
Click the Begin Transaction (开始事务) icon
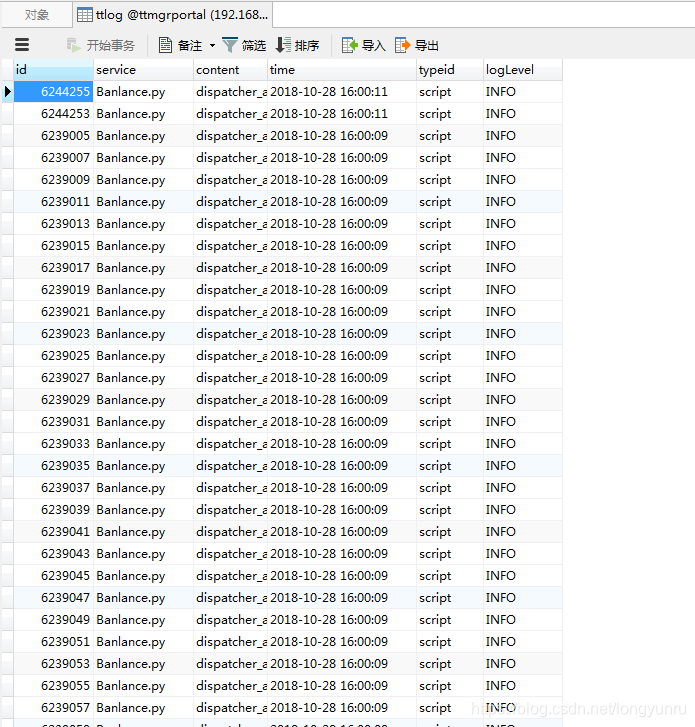(x=73, y=45)
